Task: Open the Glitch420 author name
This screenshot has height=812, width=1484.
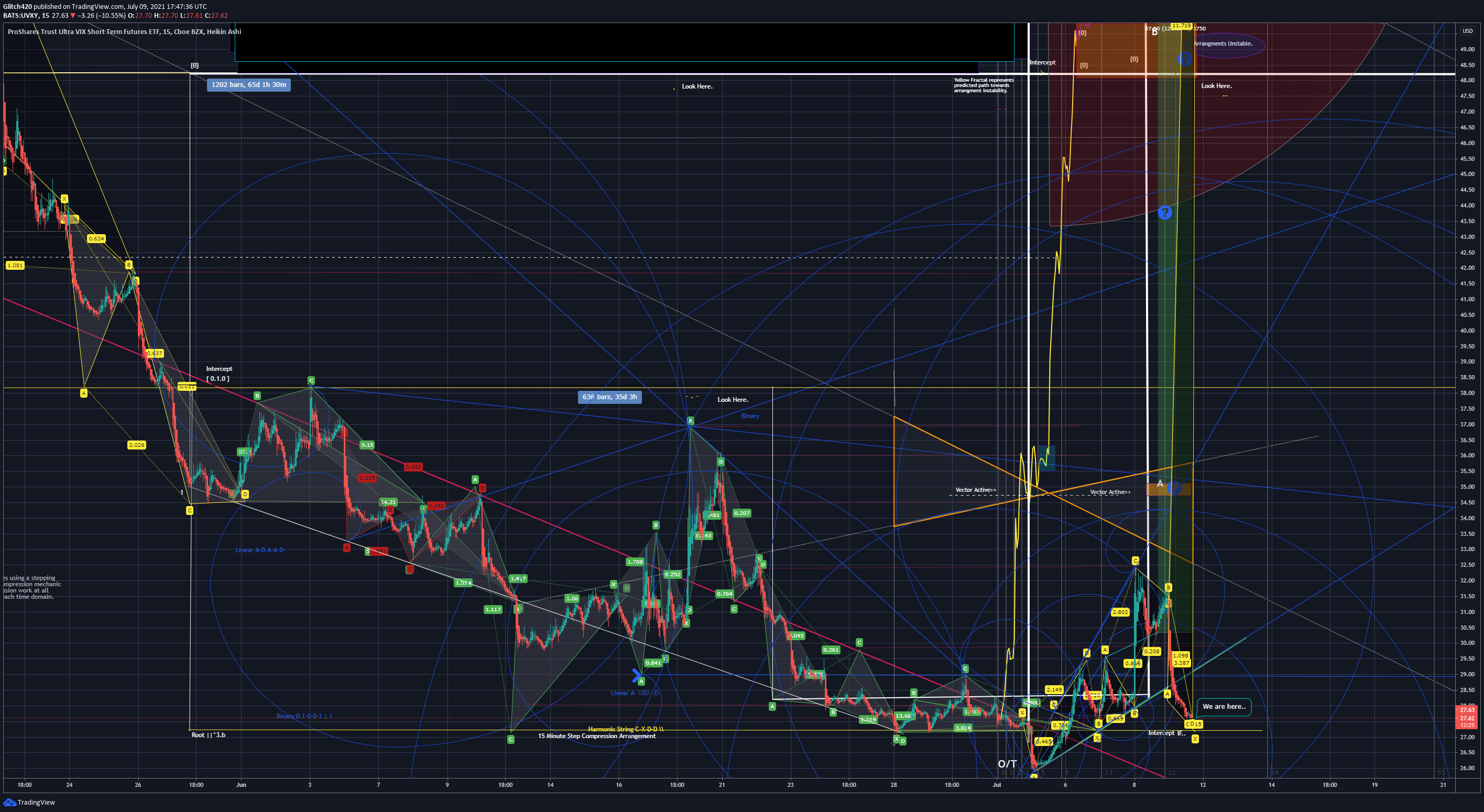Action: click(x=17, y=6)
